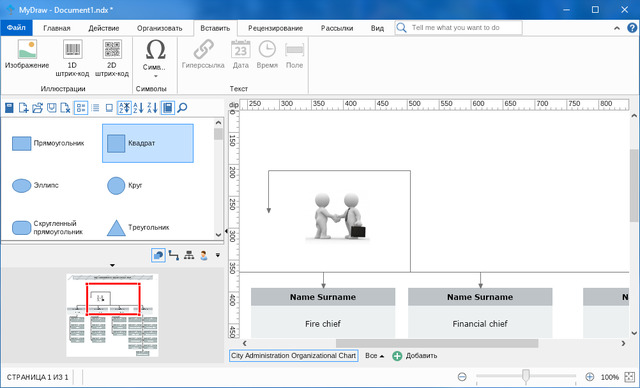Select the City Administration Organizational Chart page tab
Screen dimensions: 640x388
293,356
